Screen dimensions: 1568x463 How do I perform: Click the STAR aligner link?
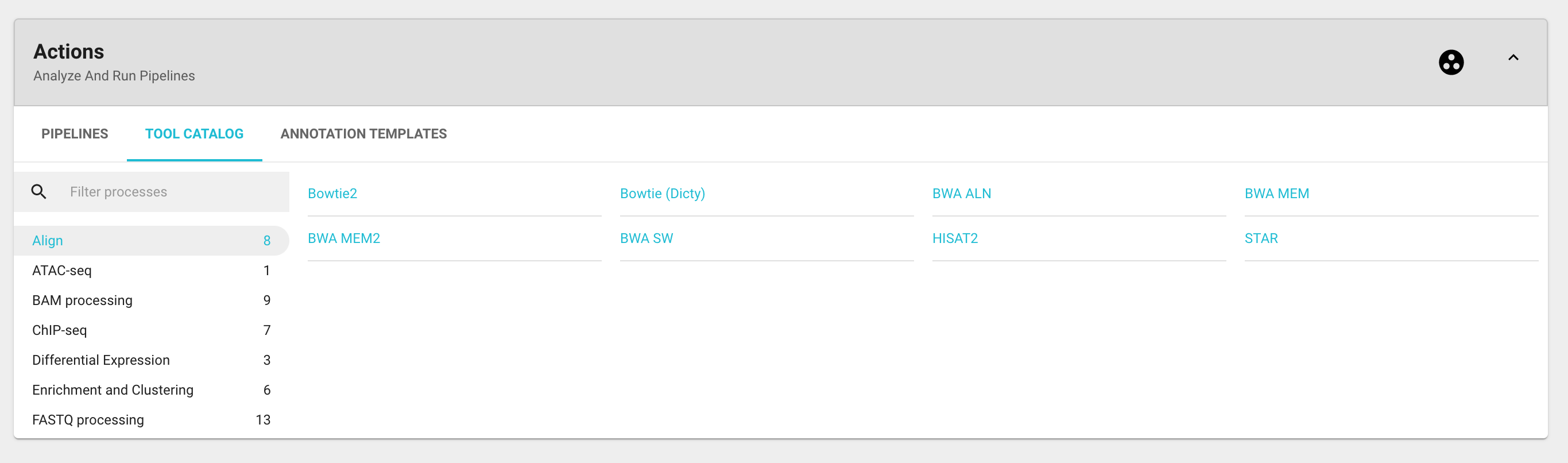[x=1261, y=239]
